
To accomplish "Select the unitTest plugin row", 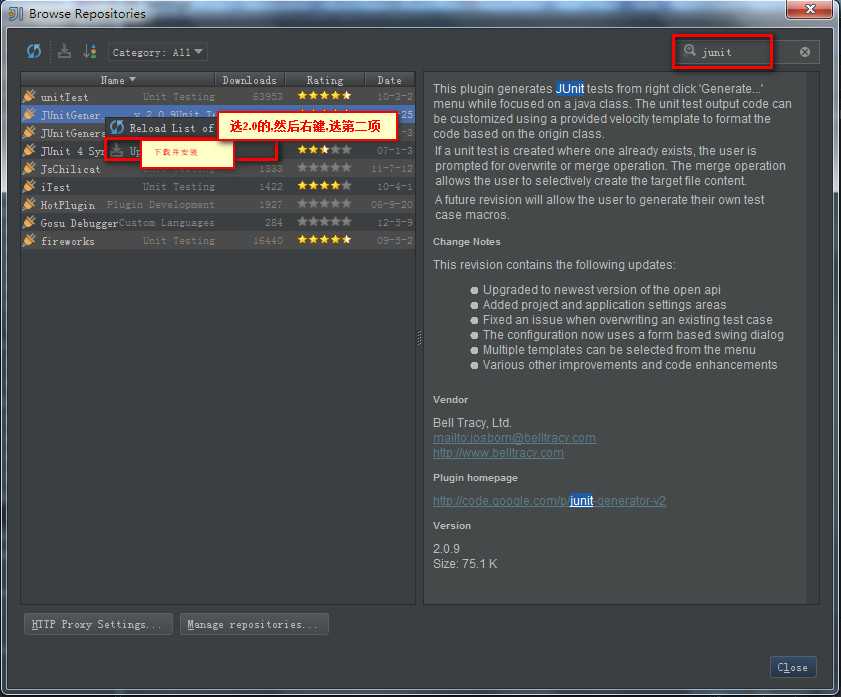I will (x=218, y=97).
